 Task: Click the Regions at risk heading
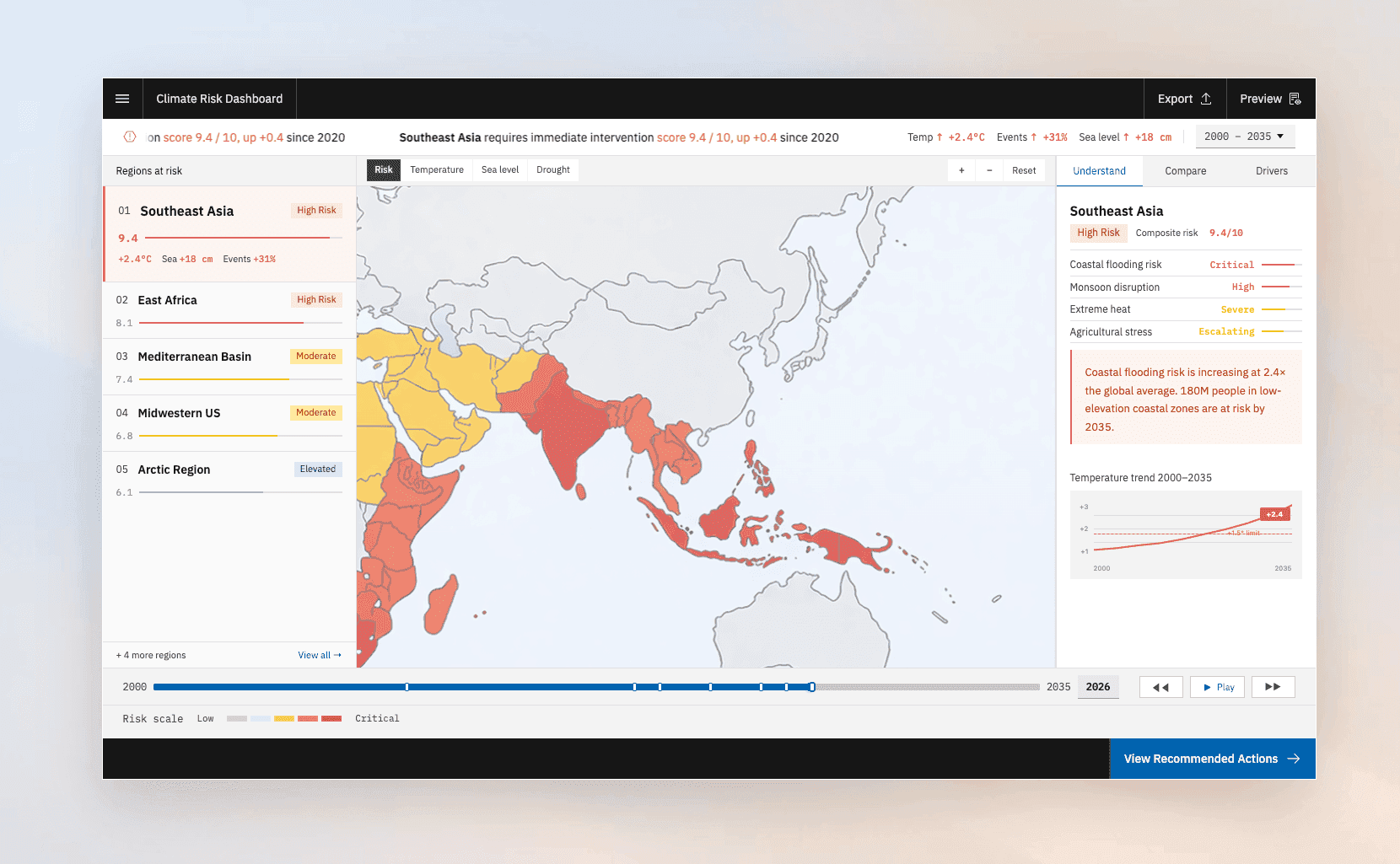149,171
